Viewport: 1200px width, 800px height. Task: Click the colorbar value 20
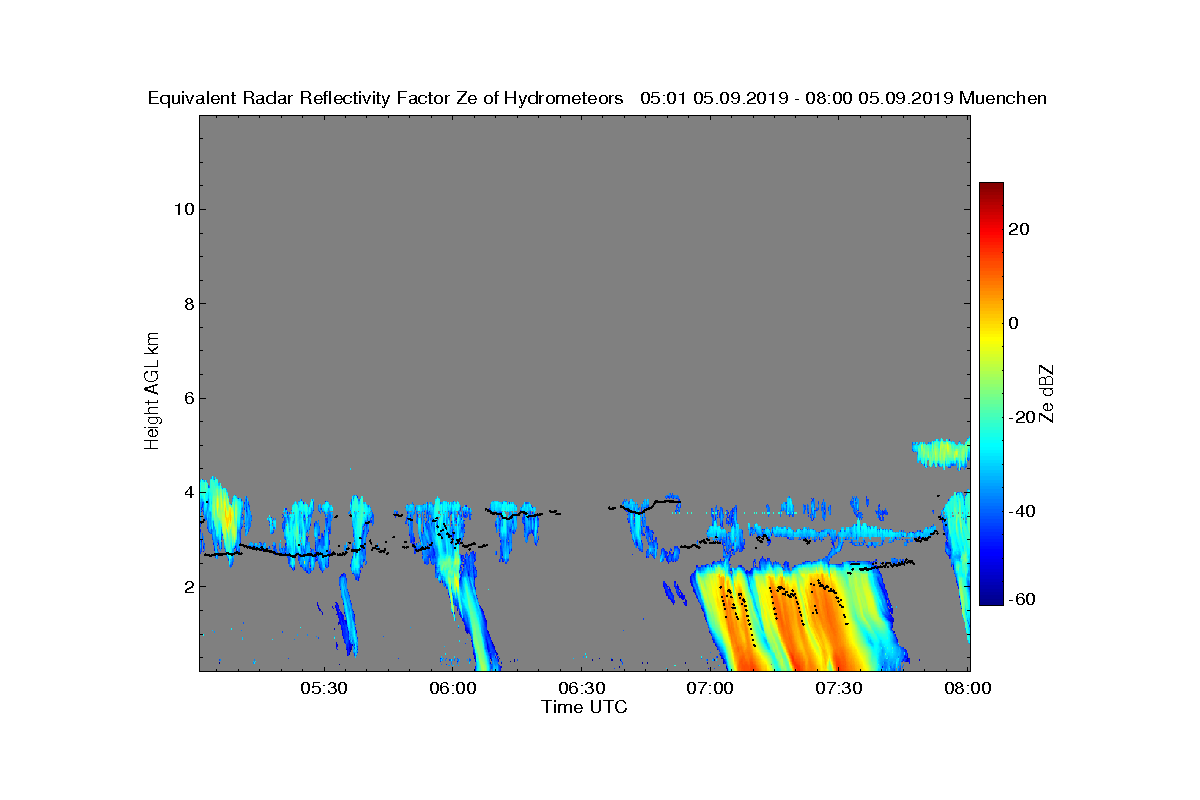1020,229
